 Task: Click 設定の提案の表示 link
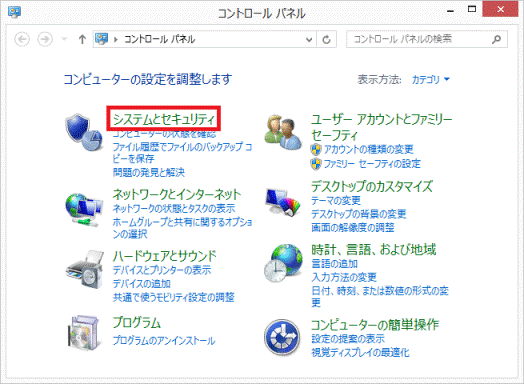[x=348, y=339]
